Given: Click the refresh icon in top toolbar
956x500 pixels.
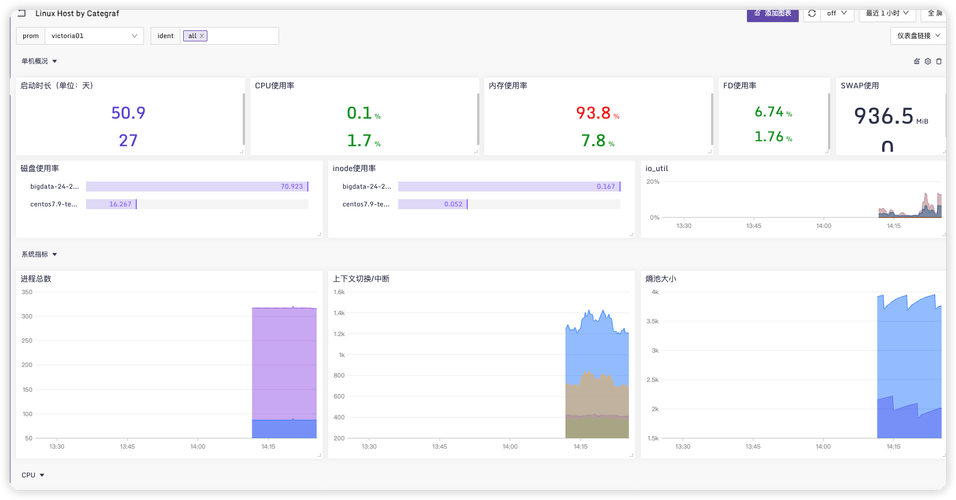Looking at the screenshot, I should (812, 13).
